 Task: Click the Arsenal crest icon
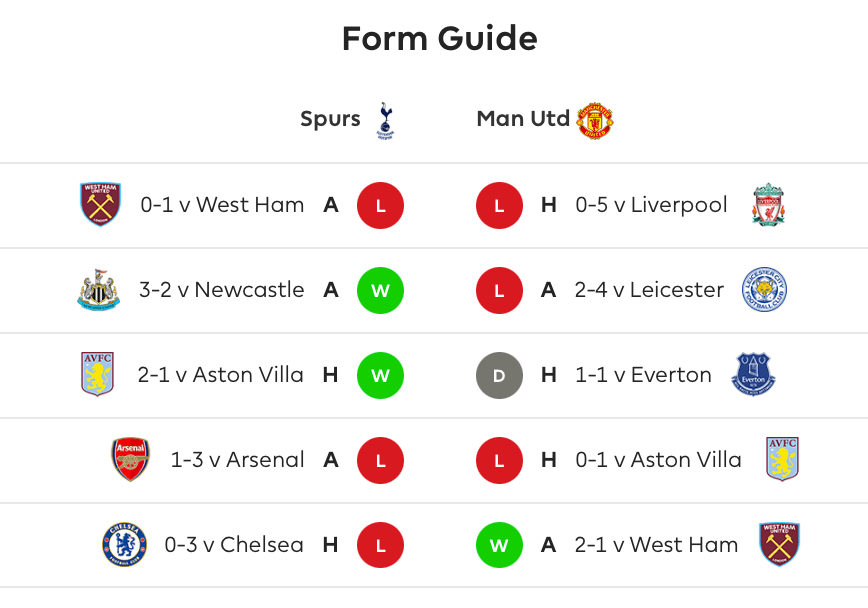coord(130,460)
